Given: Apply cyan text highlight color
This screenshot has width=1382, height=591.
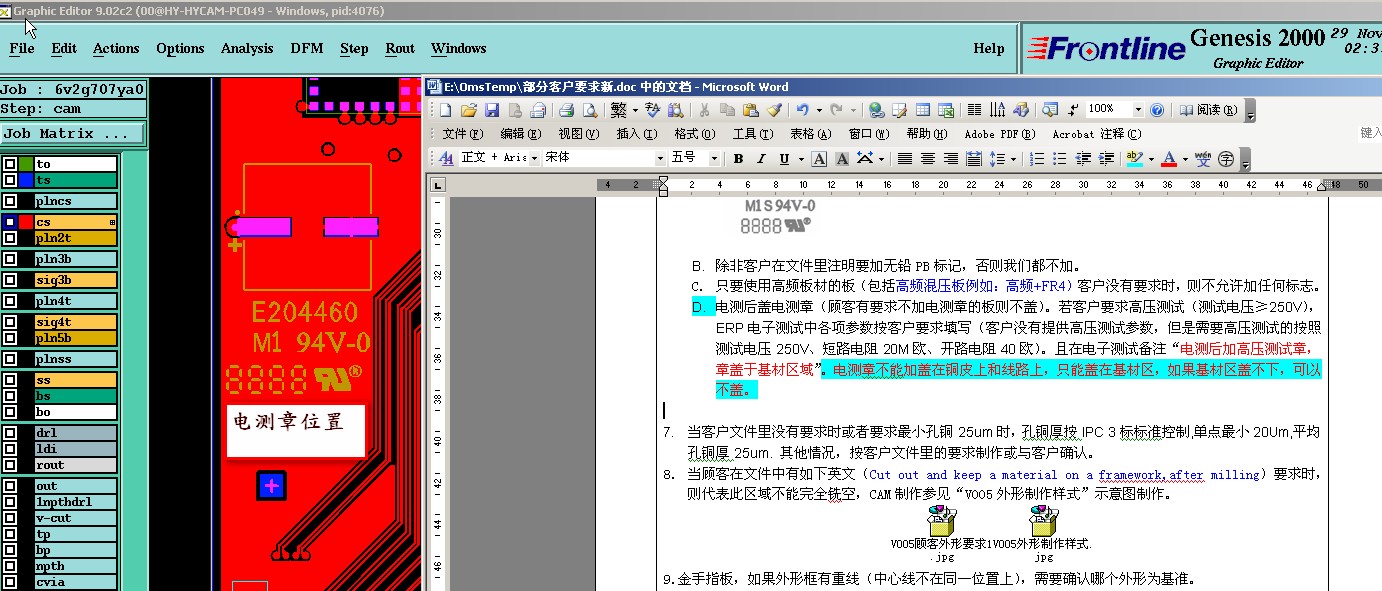Looking at the screenshot, I should (1135, 158).
